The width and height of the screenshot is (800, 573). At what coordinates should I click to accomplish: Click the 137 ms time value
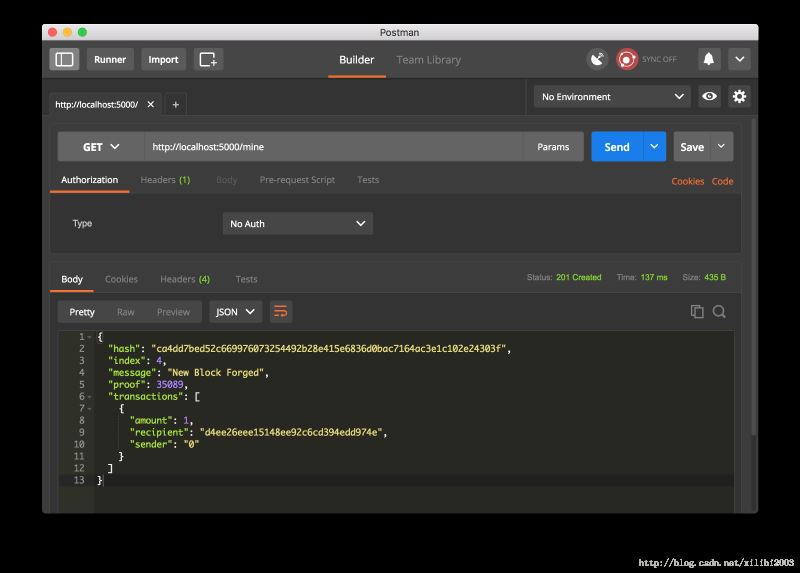click(x=654, y=277)
